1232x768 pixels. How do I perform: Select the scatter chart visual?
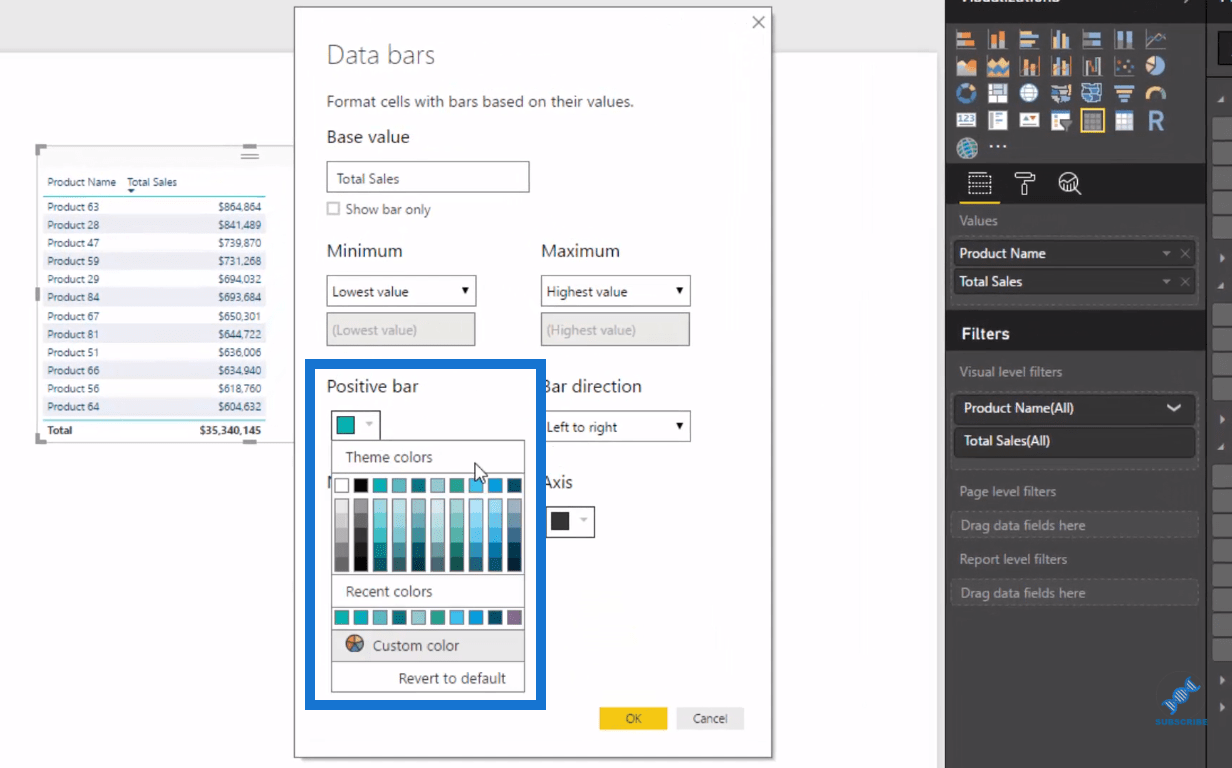1124,67
